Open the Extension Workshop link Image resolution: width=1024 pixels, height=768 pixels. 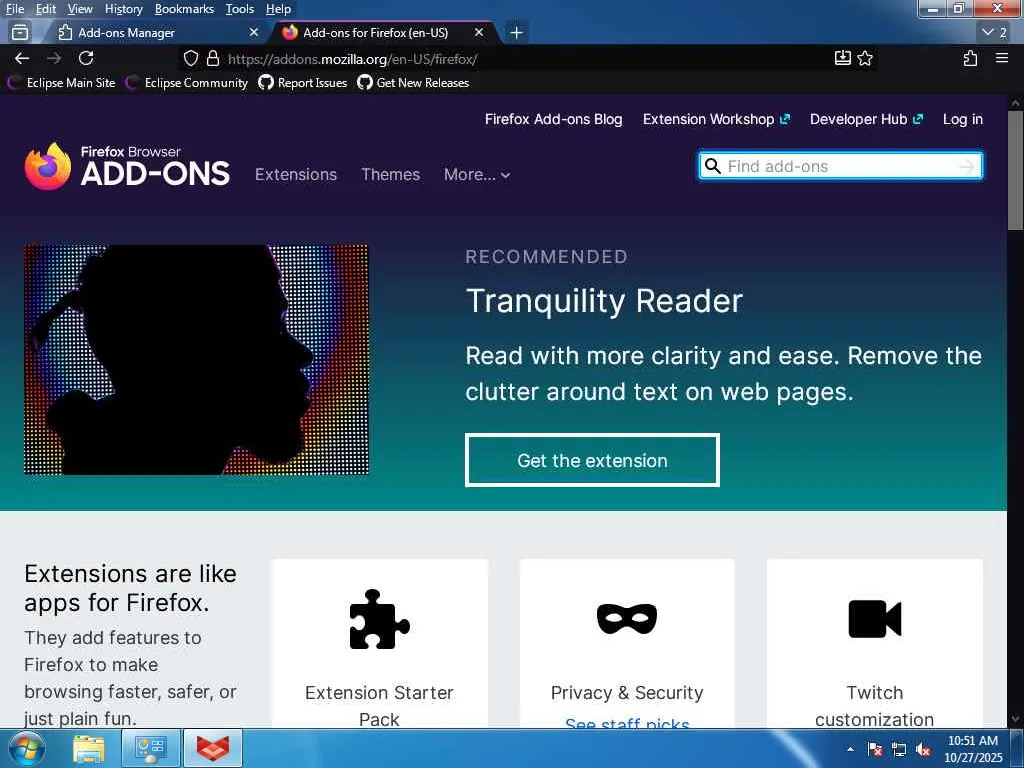[x=716, y=120]
